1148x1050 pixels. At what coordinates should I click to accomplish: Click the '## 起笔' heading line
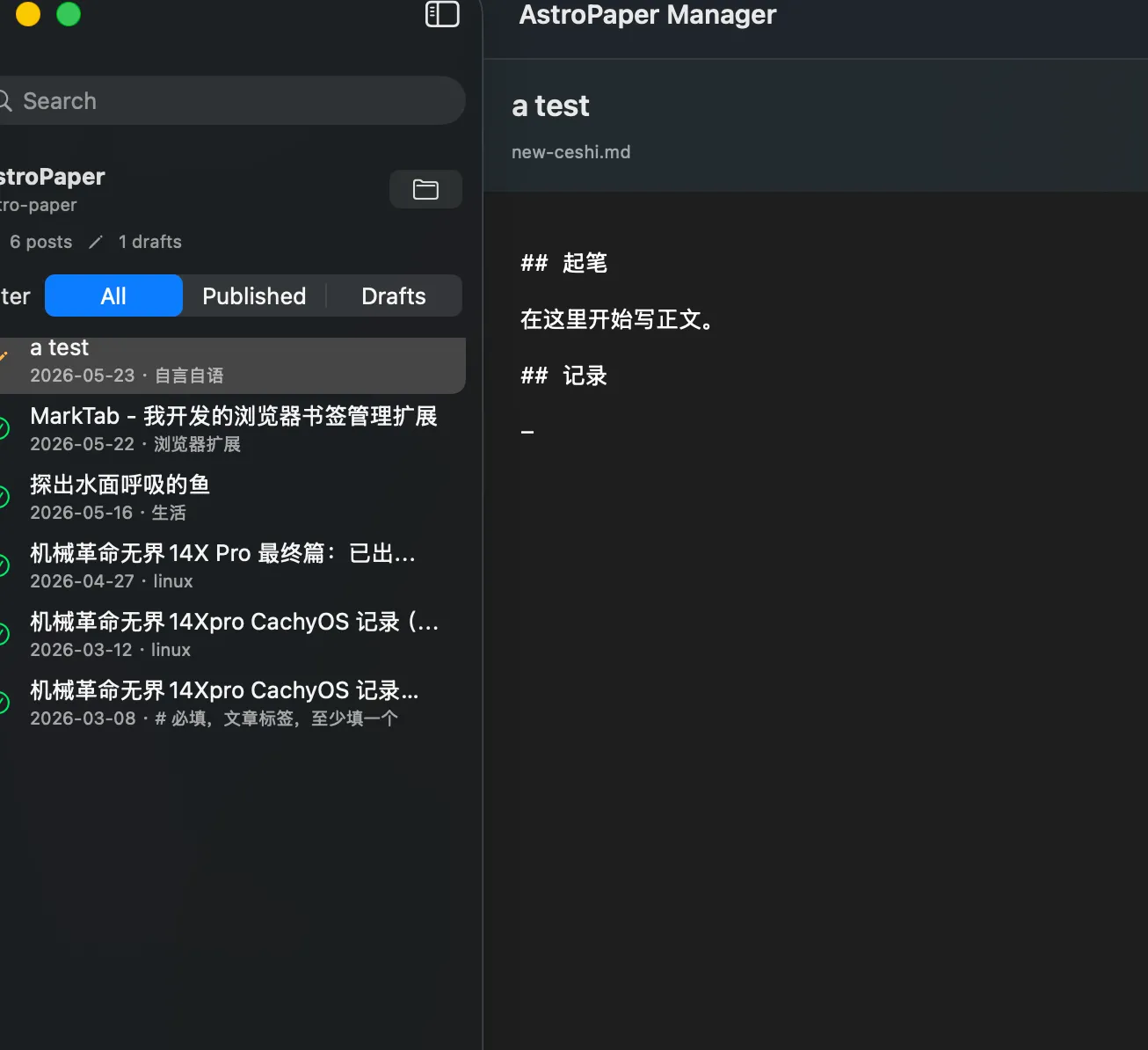pyautogui.click(x=563, y=262)
